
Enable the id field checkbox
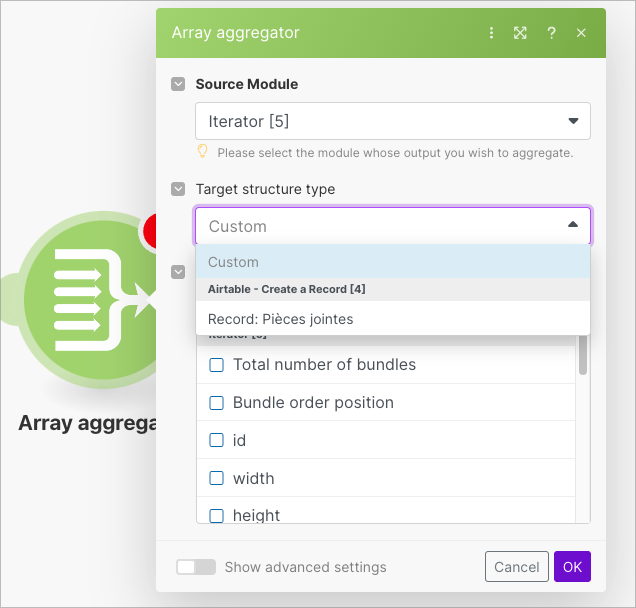pos(216,441)
